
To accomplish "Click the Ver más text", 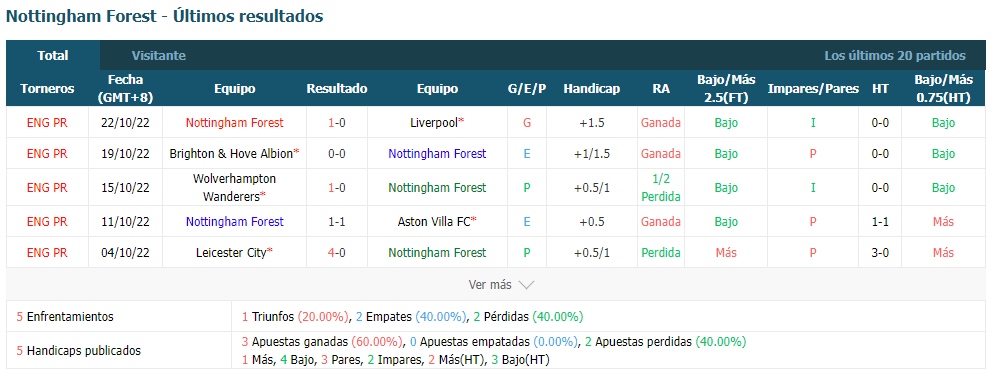I will click(x=490, y=285).
